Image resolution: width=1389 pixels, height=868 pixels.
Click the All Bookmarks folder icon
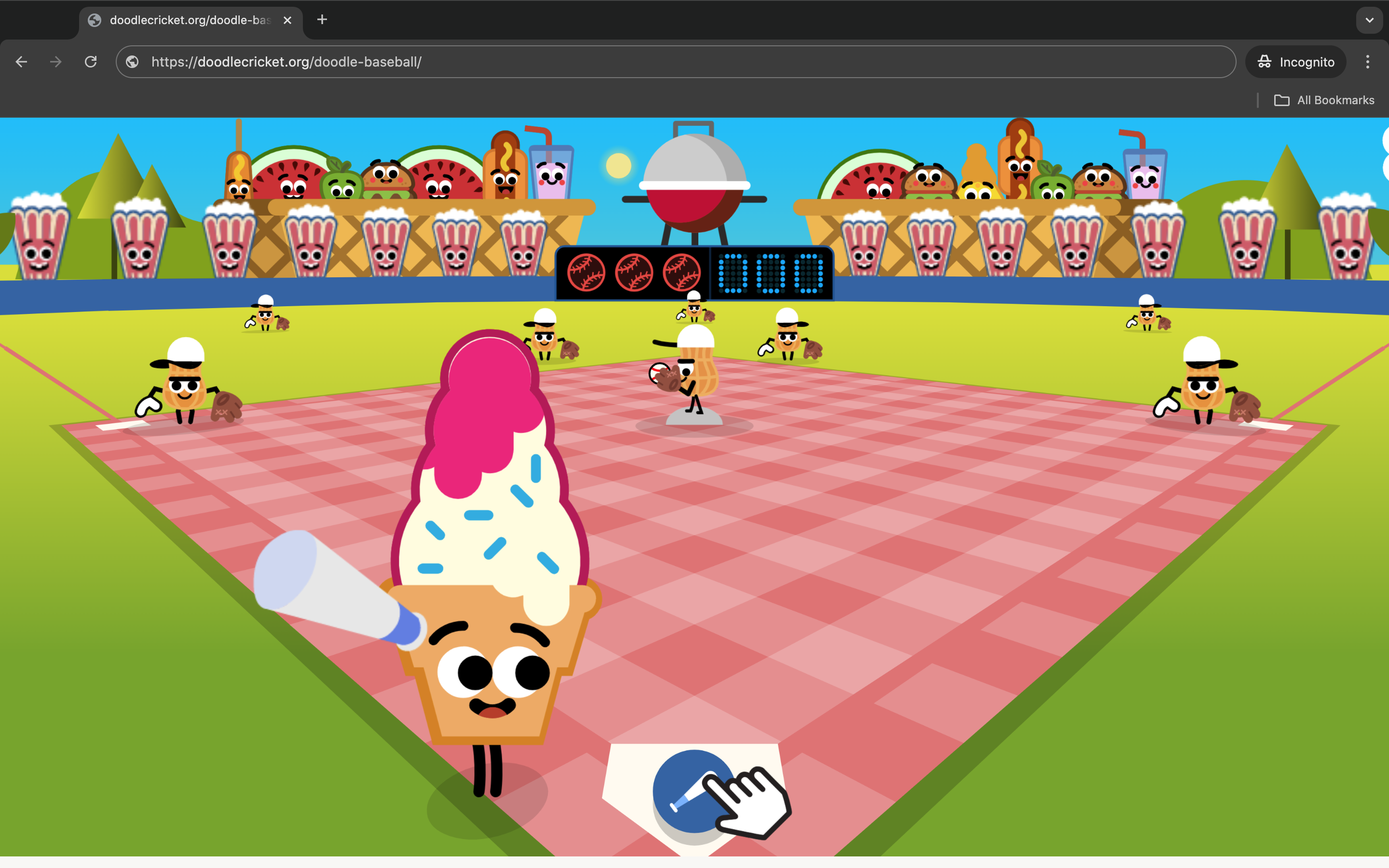pos(1282,100)
